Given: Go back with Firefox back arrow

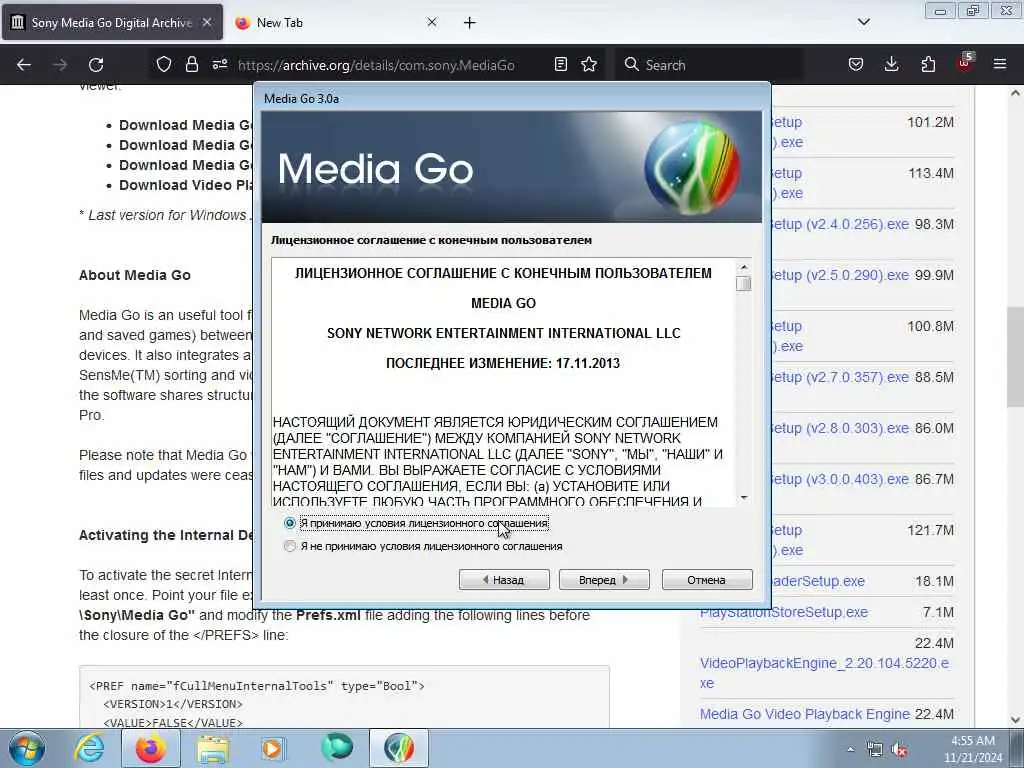Looking at the screenshot, I should 24,65.
